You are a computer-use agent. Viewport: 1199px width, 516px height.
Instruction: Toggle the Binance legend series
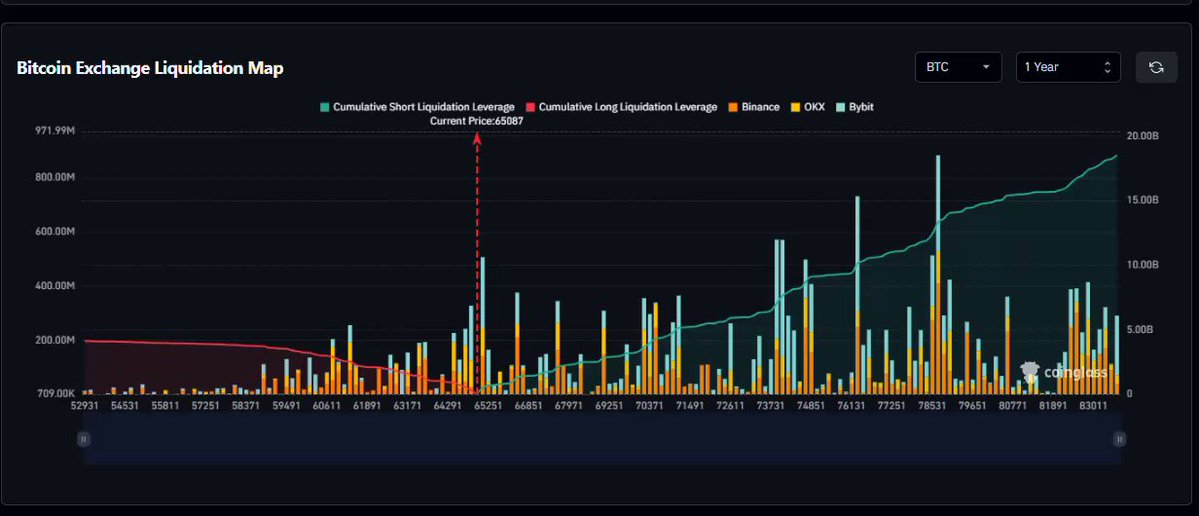point(754,107)
